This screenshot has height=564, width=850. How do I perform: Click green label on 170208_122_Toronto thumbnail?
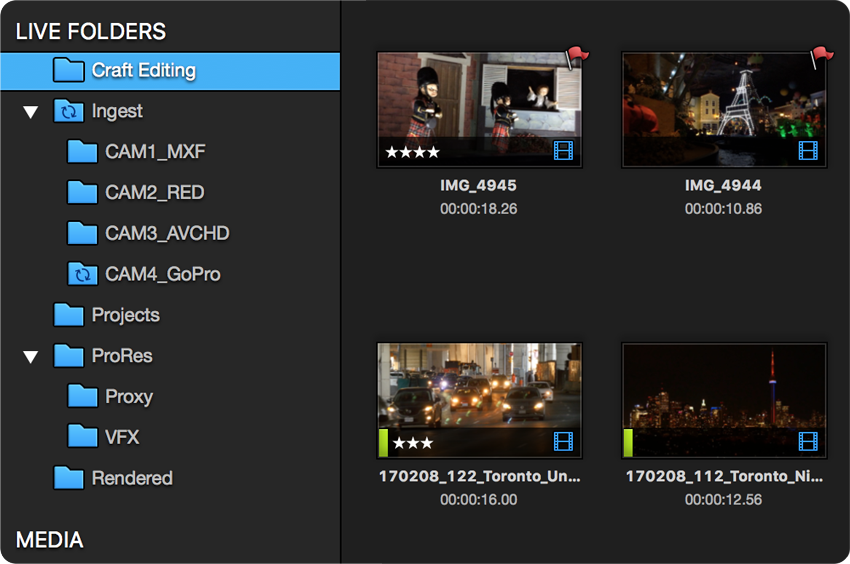click(x=383, y=443)
